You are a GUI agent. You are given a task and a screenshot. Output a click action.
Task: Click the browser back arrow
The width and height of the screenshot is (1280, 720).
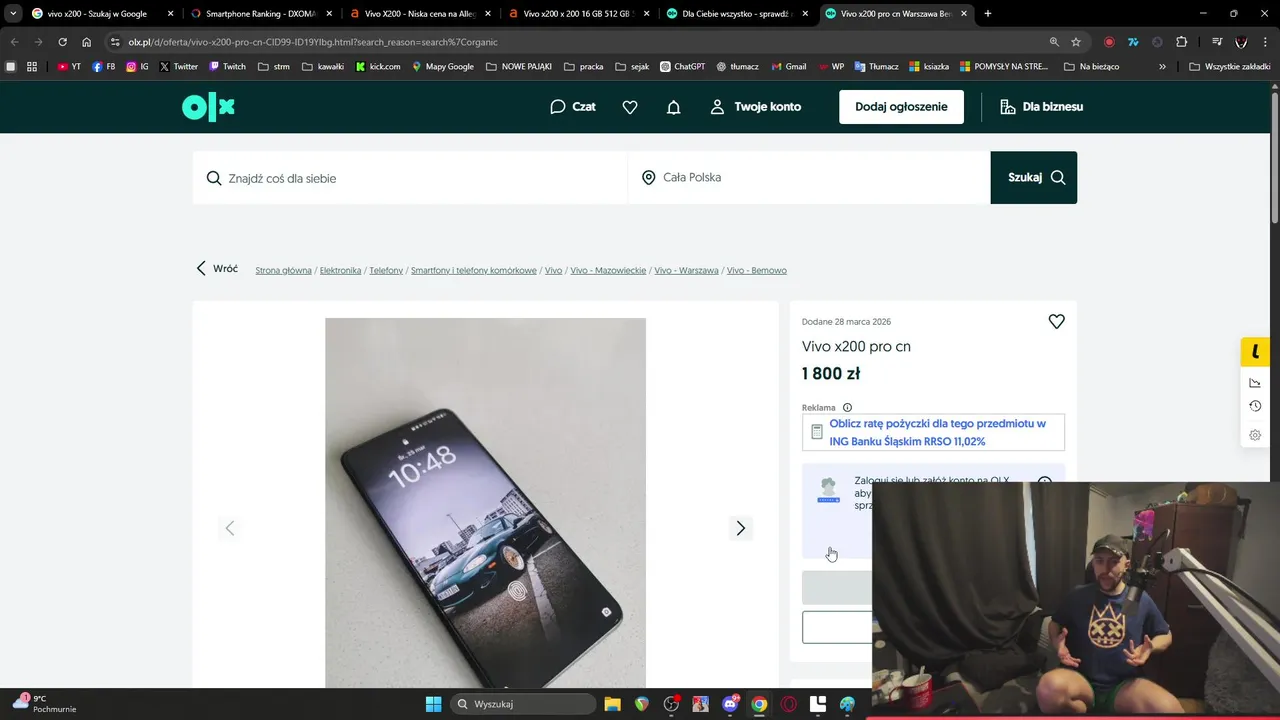[14, 42]
